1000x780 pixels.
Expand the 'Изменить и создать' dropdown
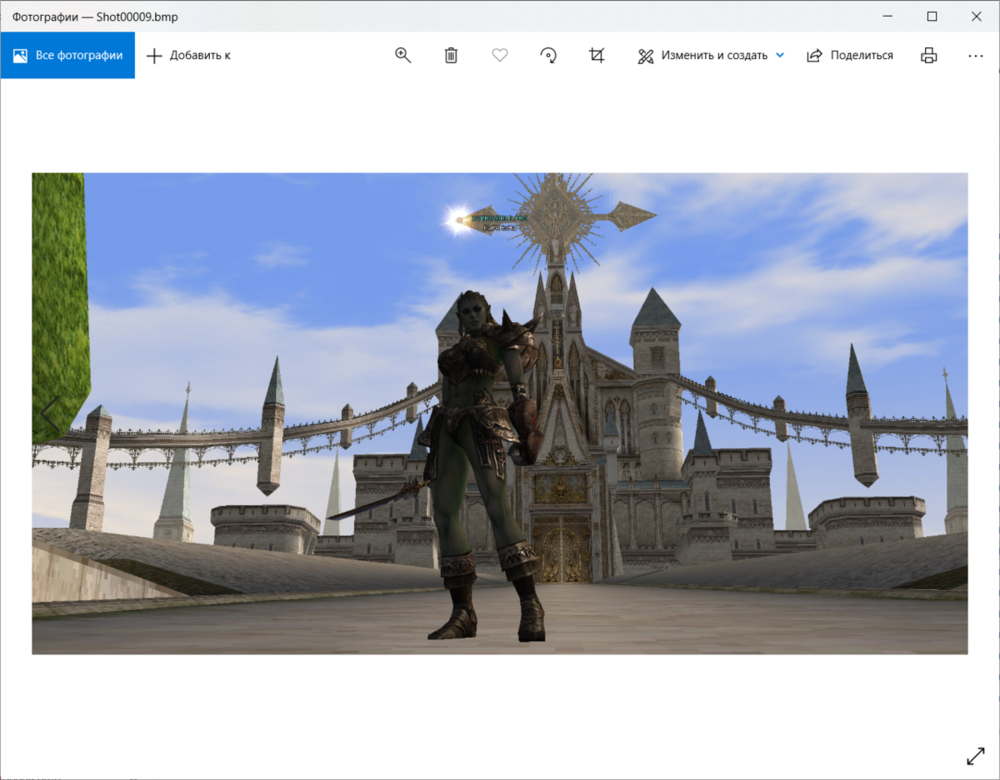710,55
